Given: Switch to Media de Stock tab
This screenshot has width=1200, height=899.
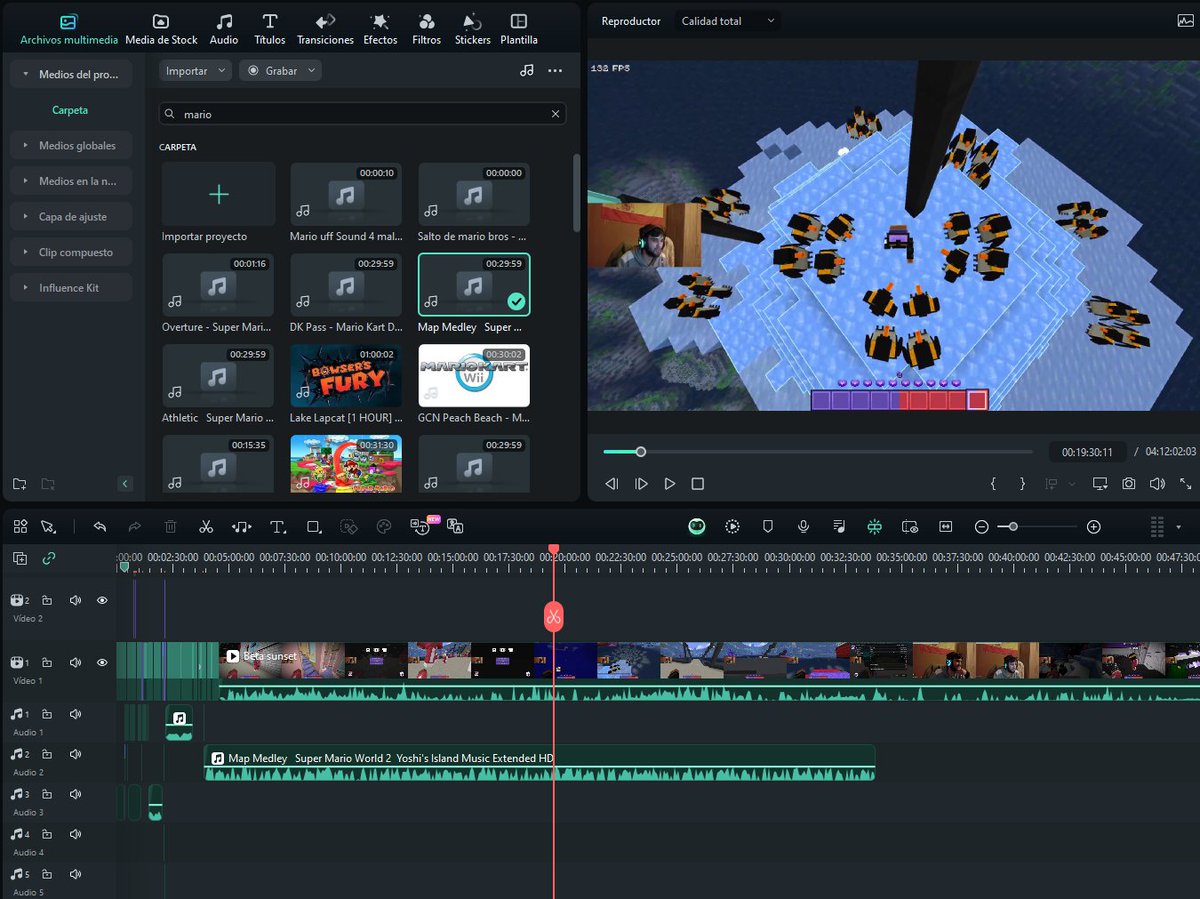Looking at the screenshot, I should click(x=161, y=29).
